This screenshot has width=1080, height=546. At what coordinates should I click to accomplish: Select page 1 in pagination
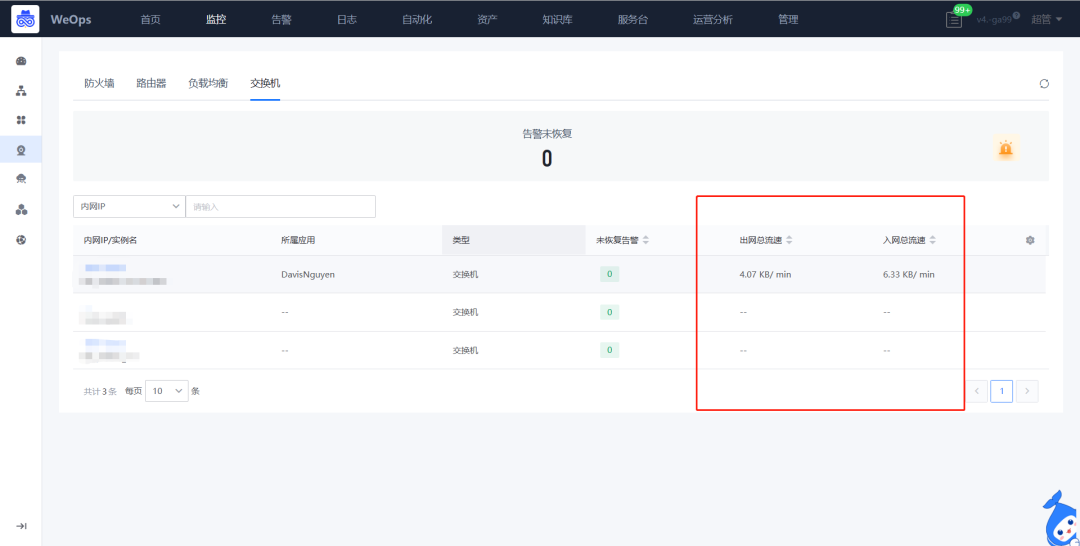point(1001,391)
